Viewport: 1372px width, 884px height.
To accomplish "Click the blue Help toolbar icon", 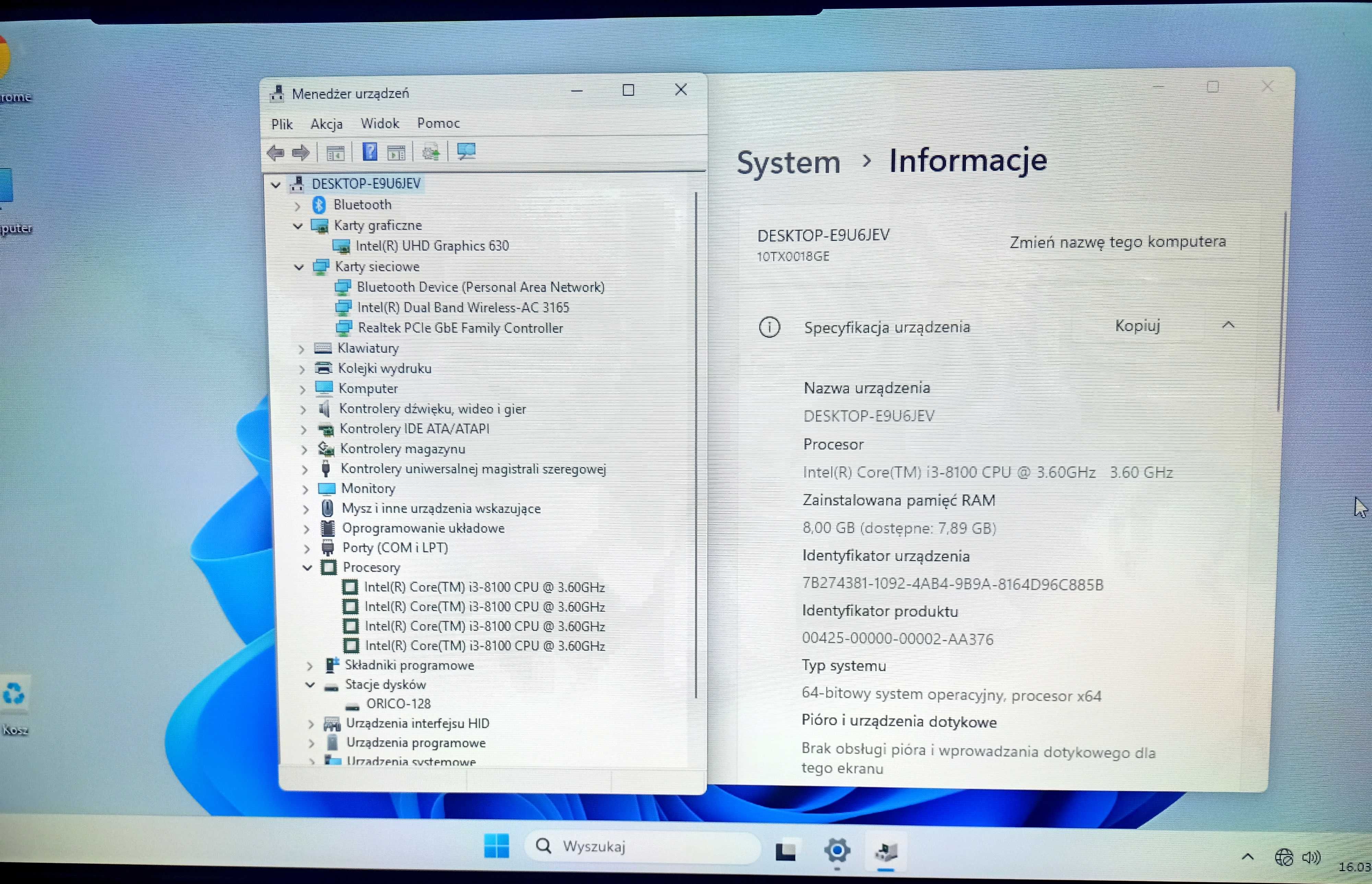I will pos(370,152).
